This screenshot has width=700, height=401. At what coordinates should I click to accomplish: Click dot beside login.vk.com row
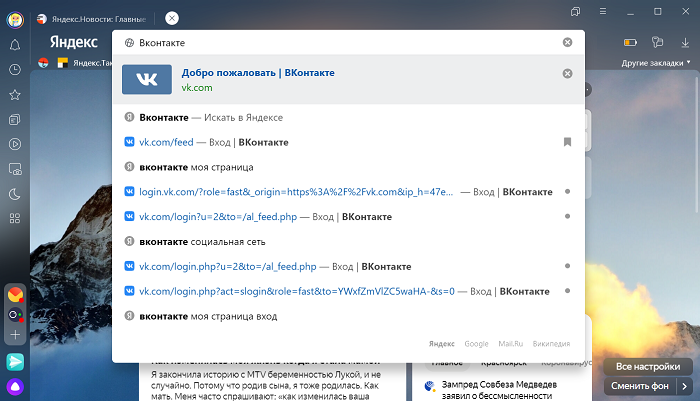coord(567,192)
